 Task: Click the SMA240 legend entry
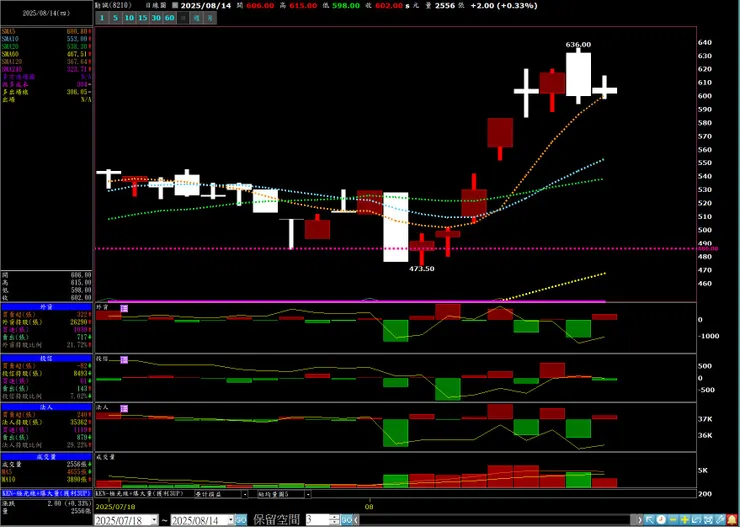point(46,69)
